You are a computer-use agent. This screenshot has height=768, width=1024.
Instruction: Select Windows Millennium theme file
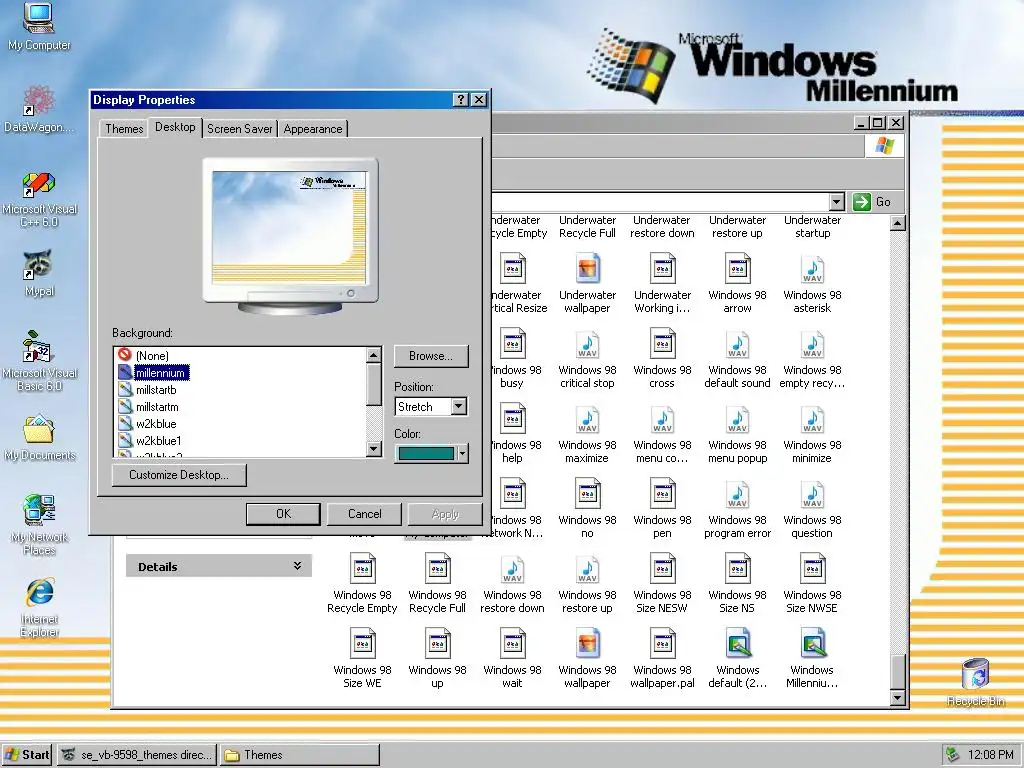coord(812,659)
